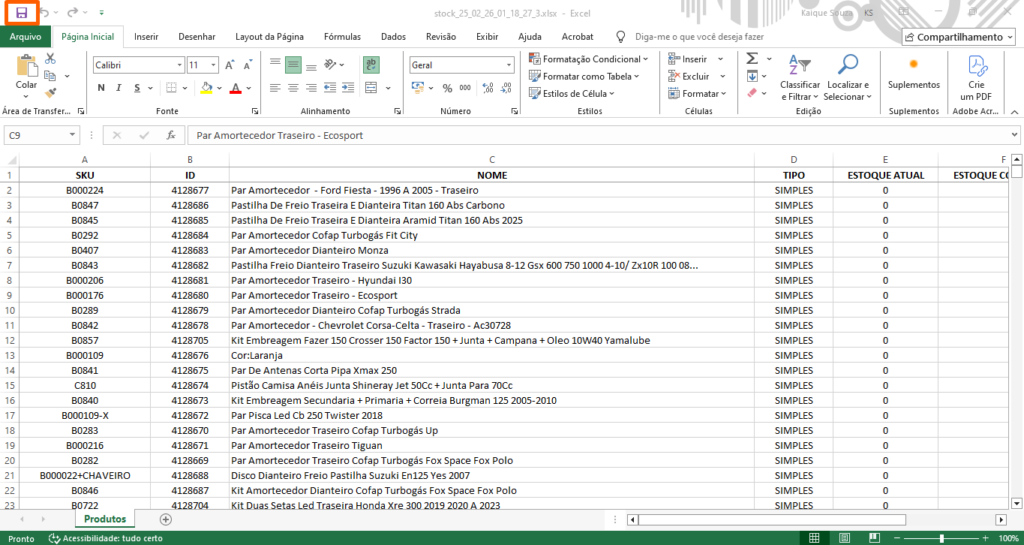Click the percent style icon
The width and height of the screenshot is (1024, 545).
click(447, 88)
